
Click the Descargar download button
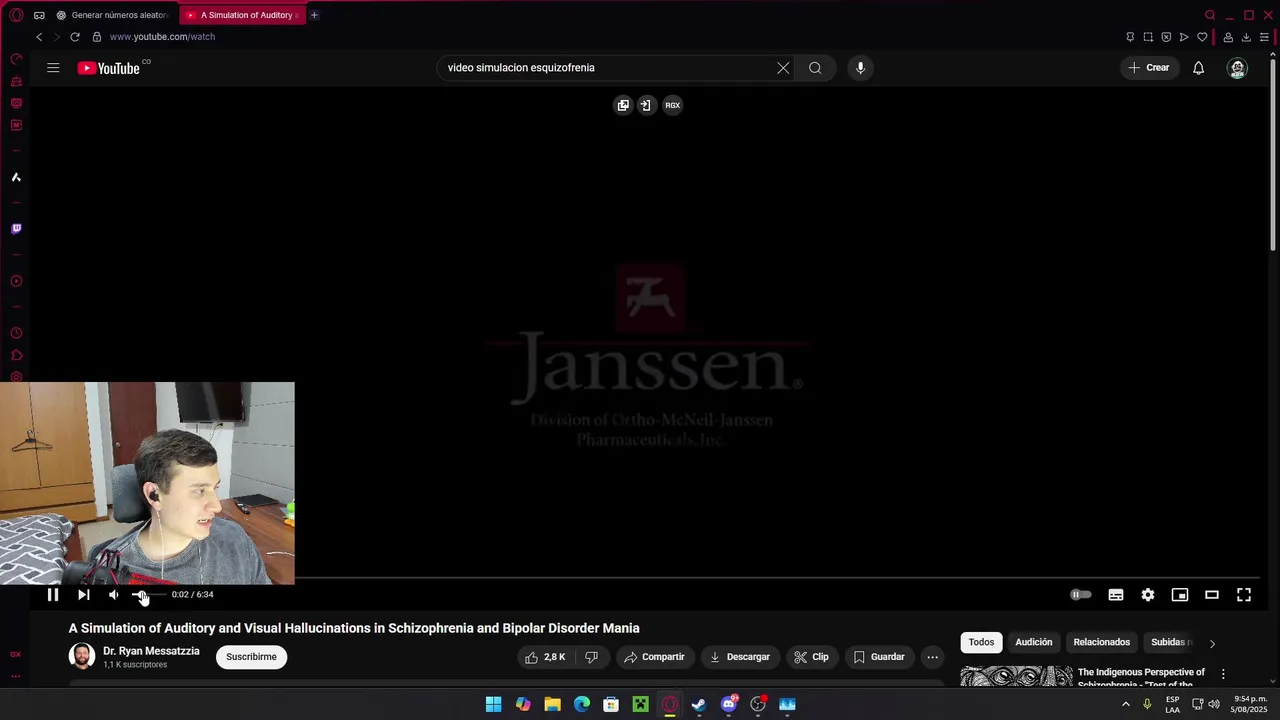pos(740,657)
